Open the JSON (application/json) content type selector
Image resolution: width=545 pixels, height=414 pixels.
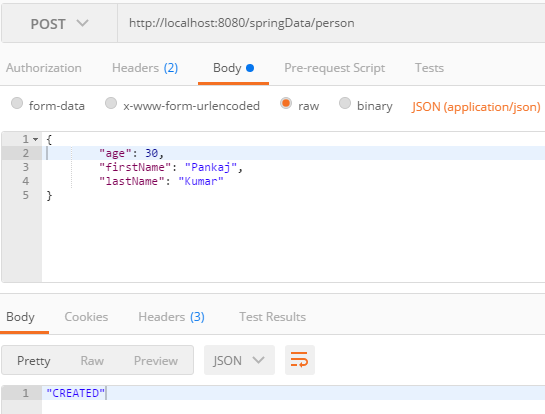(x=476, y=107)
